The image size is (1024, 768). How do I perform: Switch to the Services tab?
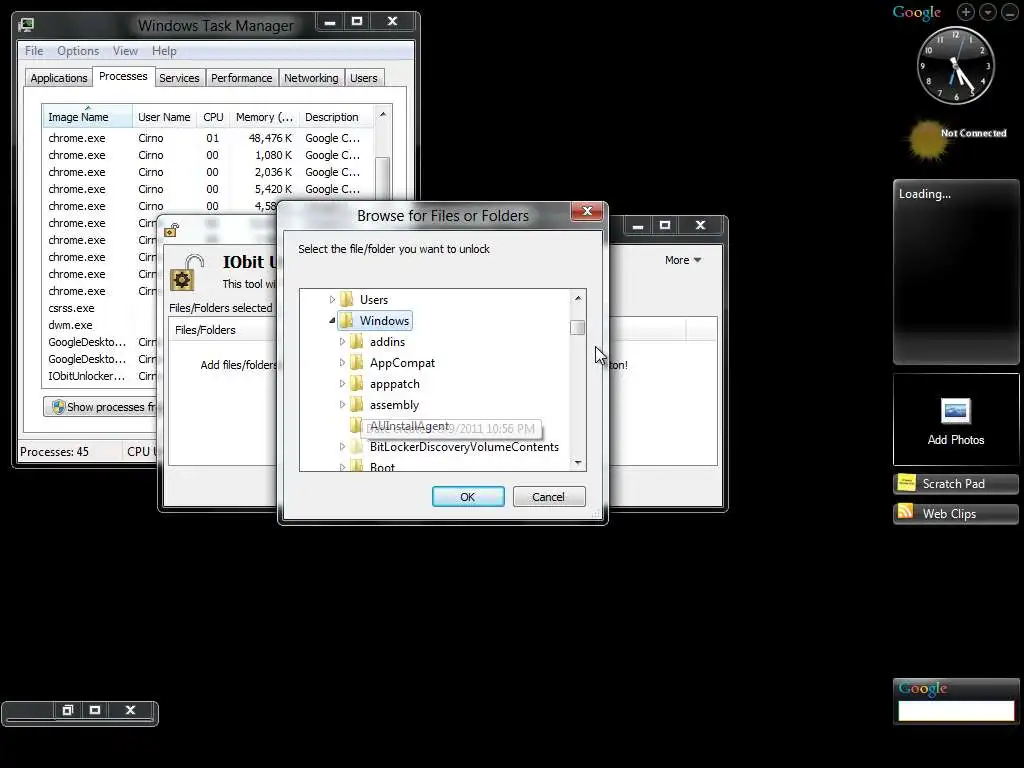pyautogui.click(x=179, y=78)
